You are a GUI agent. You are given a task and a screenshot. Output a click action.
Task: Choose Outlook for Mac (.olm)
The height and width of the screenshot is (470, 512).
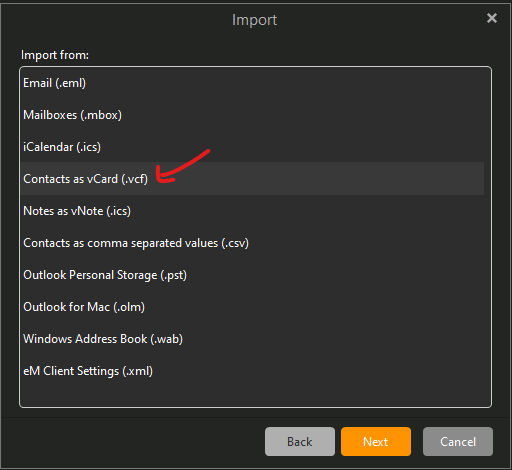[x=252, y=307]
